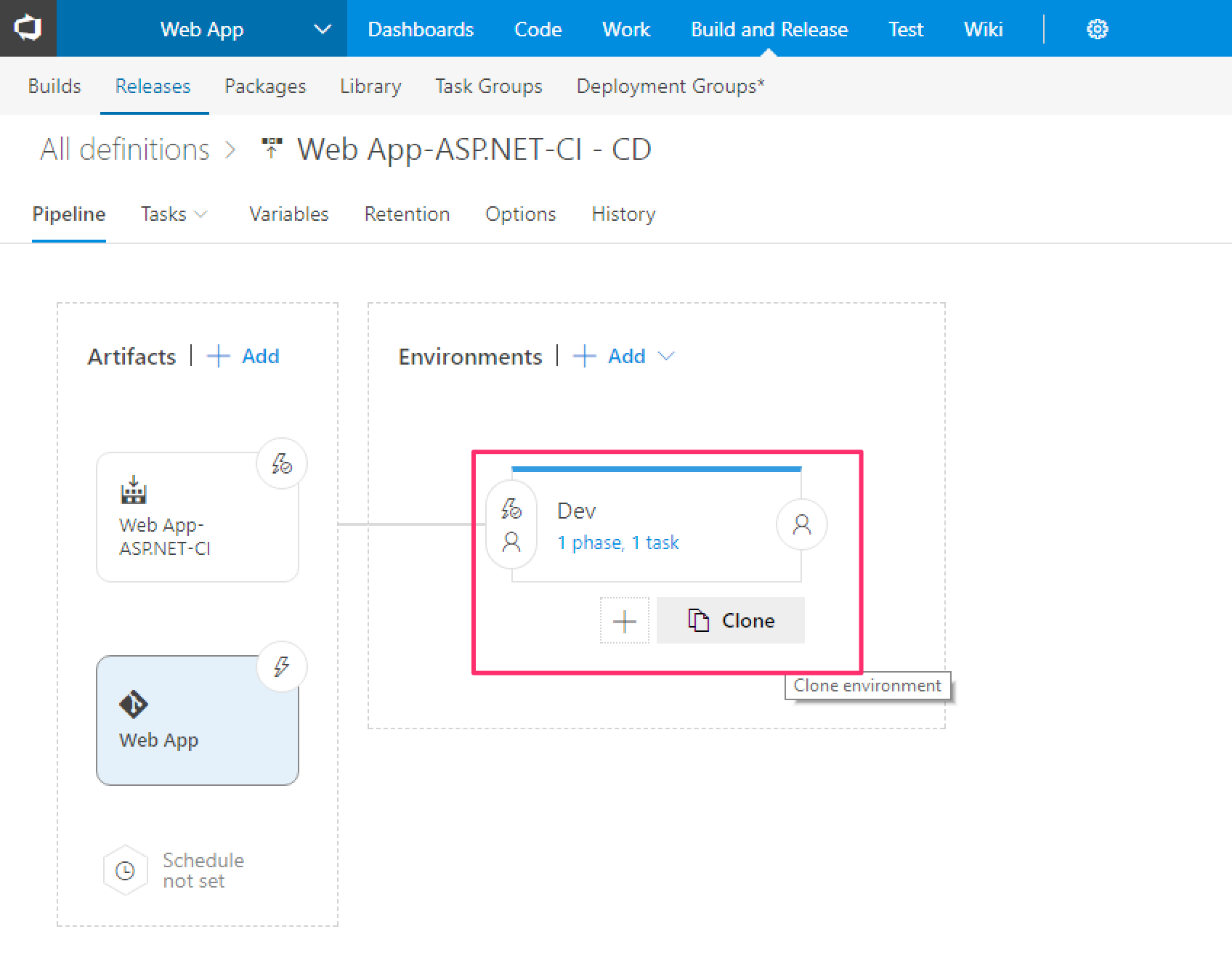
Task: Select the Dev environment name
Action: pyautogui.click(x=577, y=511)
